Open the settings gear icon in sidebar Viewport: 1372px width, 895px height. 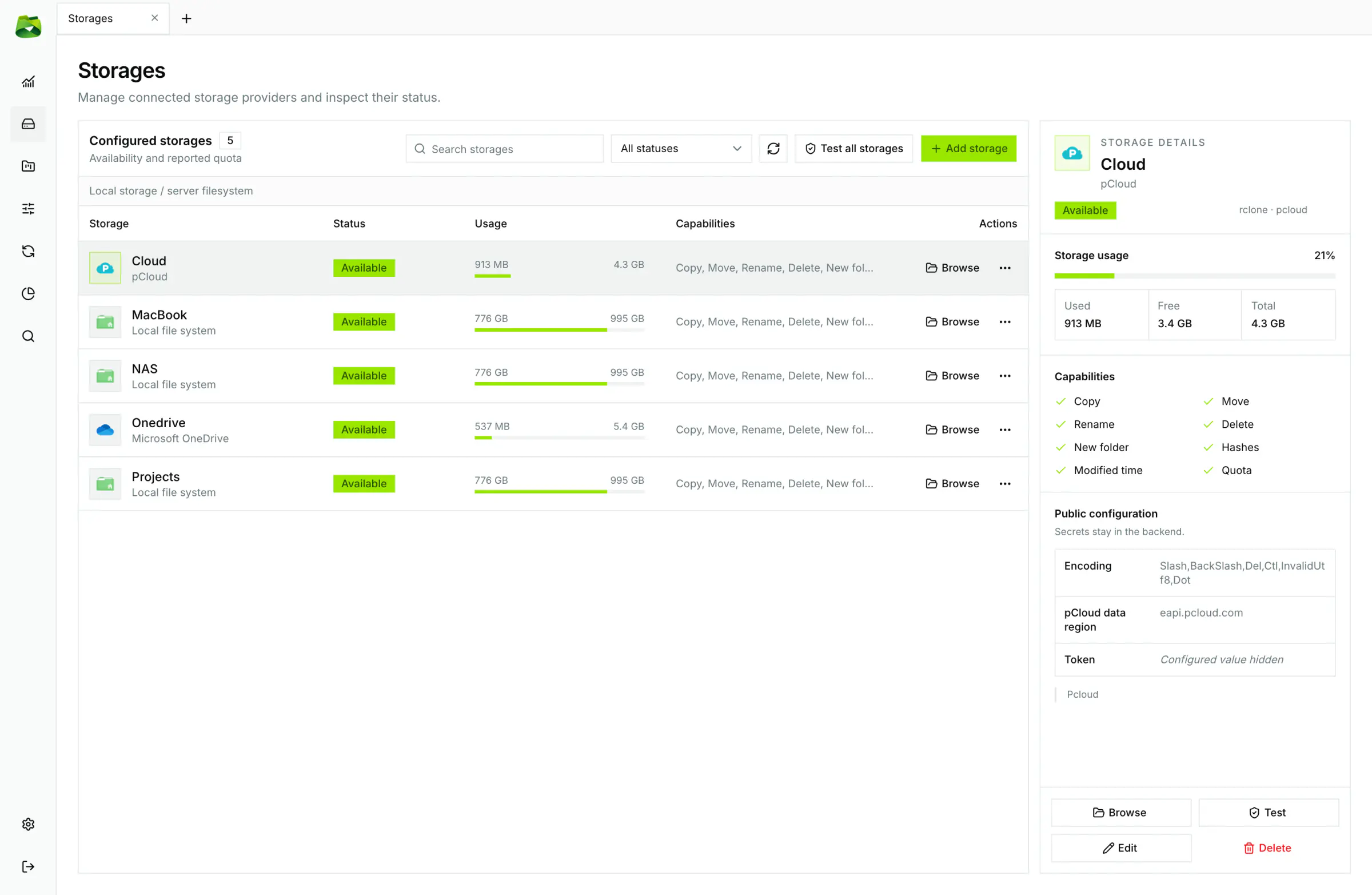(x=27, y=824)
